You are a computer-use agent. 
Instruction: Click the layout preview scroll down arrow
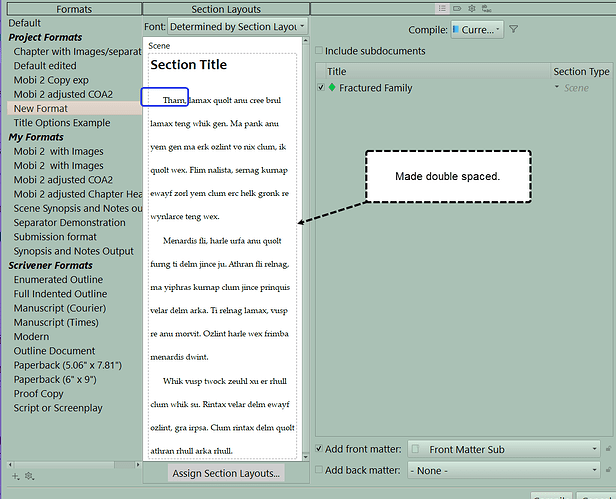(305, 457)
